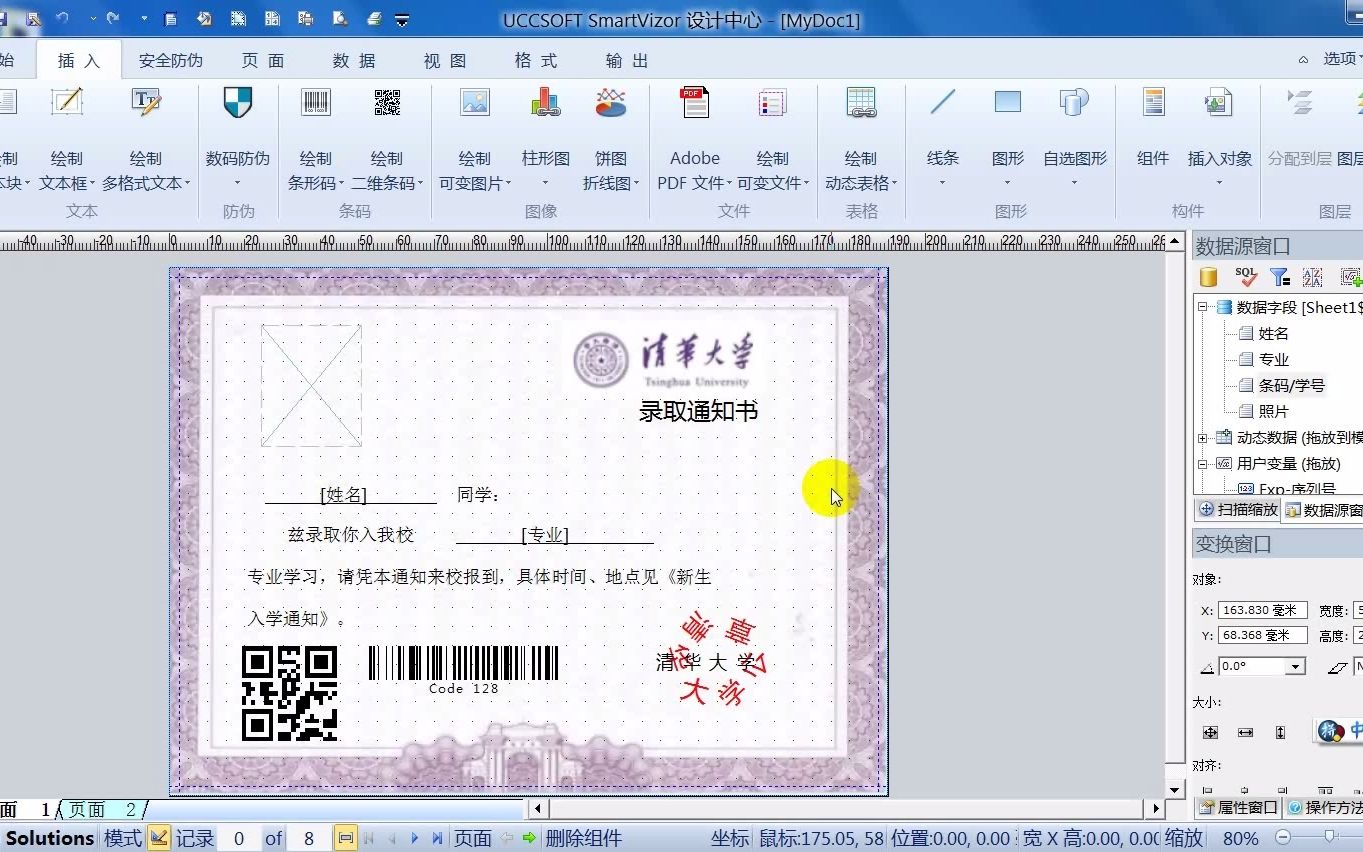
Task: Toggle the 模式 design mode button
Action: coord(159,838)
